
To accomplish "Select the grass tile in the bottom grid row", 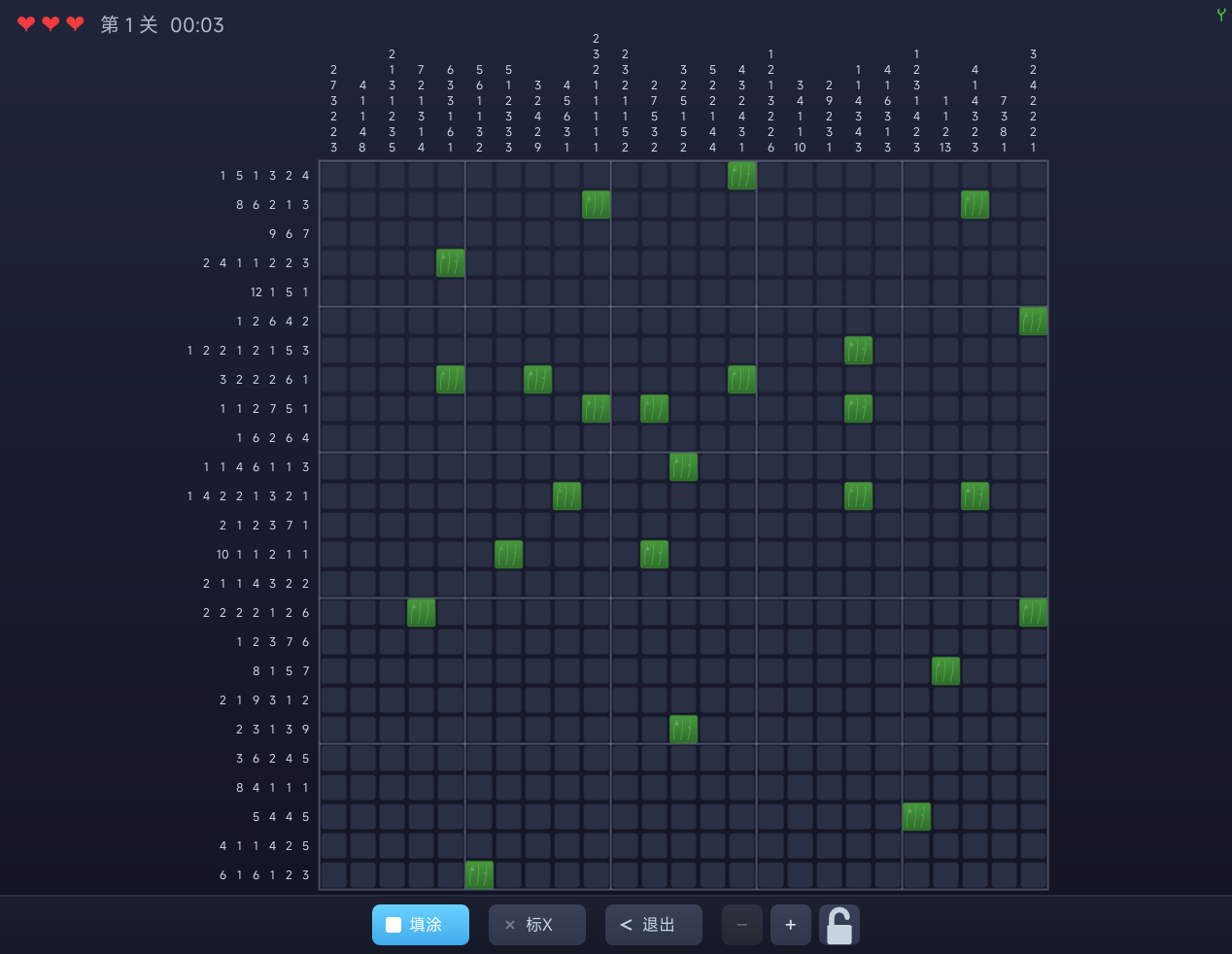I will pyautogui.click(x=479, y=875).
